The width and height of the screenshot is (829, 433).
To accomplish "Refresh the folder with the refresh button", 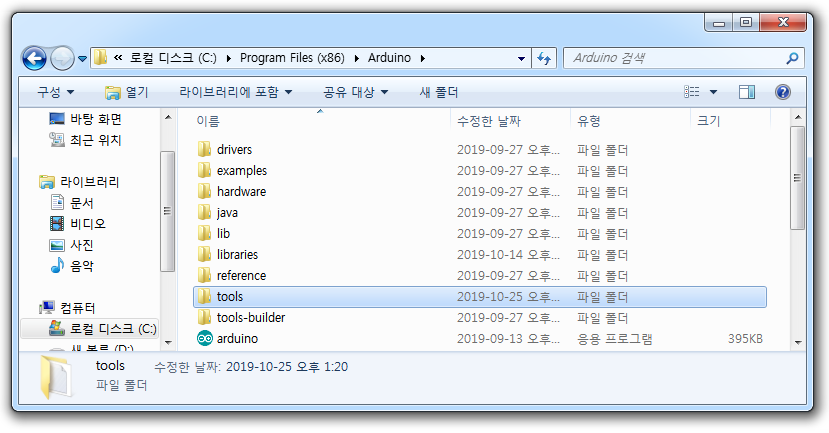I will tap(544, 58).
